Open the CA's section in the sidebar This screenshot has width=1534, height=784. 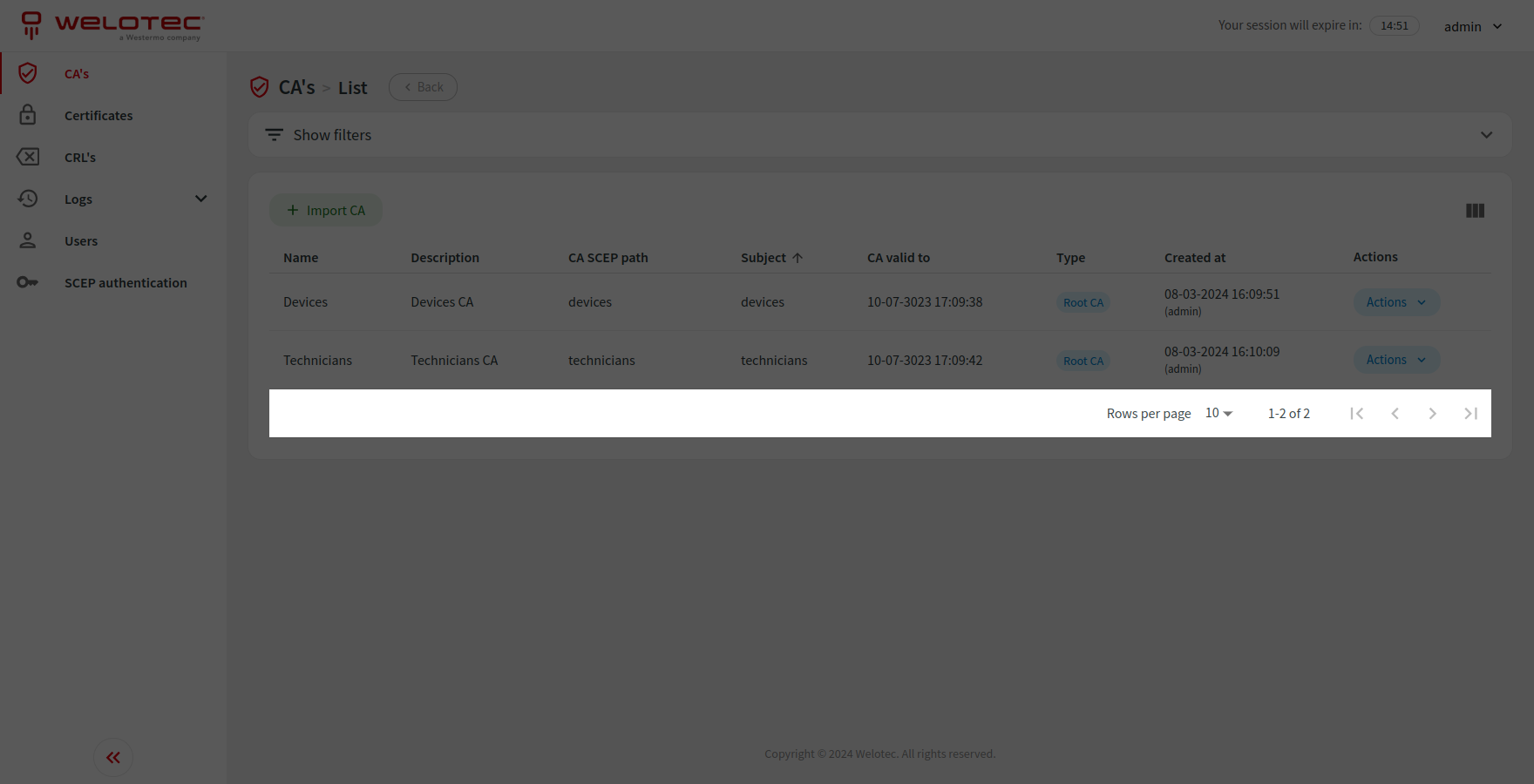pos(76,73)
